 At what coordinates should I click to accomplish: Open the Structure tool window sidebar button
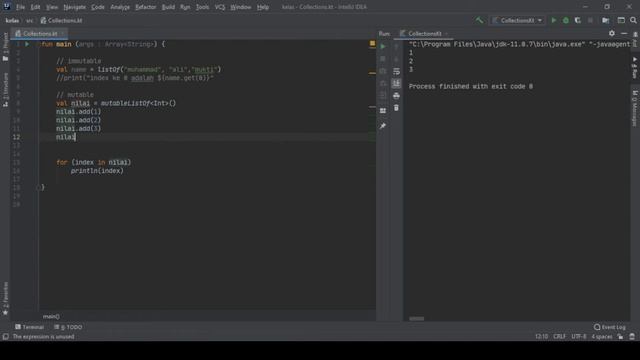pyautogui.click(x=5, y=89)
